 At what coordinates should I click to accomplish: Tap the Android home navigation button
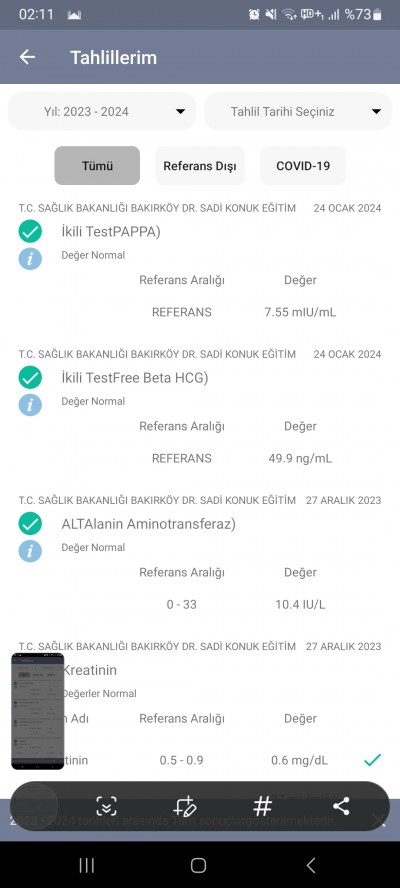[198, 865]
